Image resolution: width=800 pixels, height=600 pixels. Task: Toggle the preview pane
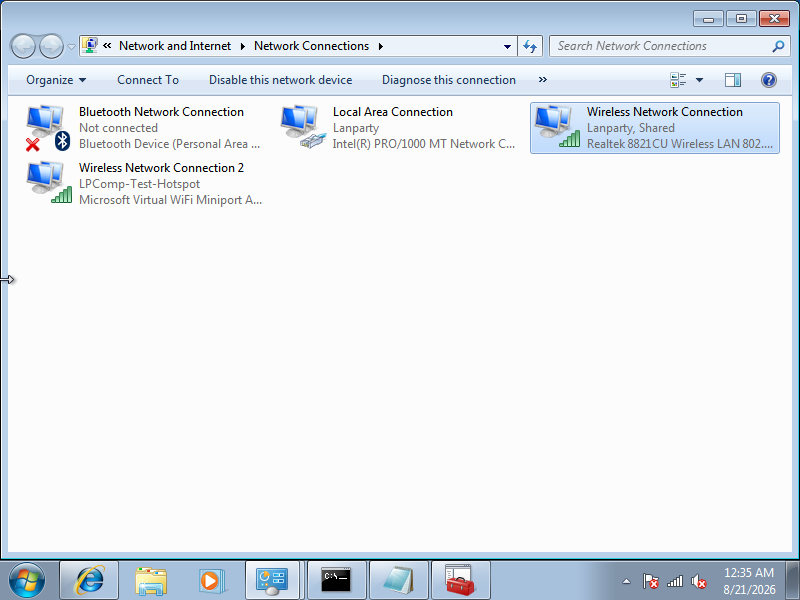click(733, 80)
